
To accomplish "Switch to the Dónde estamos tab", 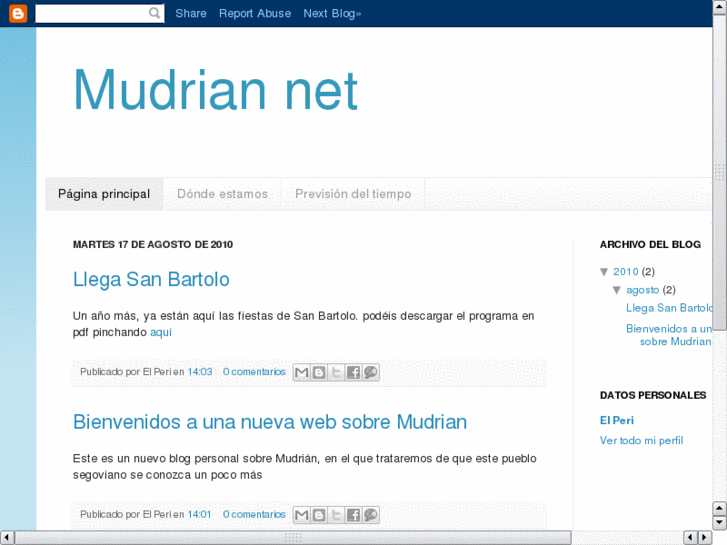I will [x=223, y=194].
